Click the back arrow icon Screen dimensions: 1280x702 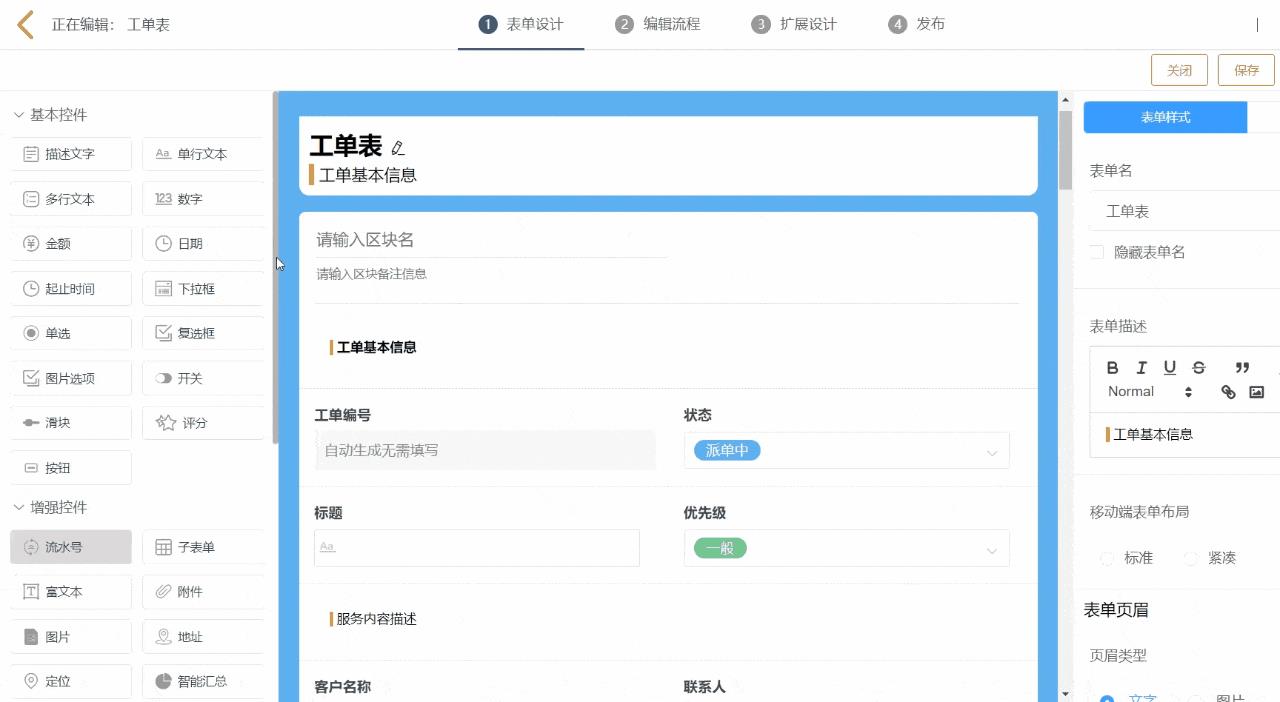coord(26,25)
